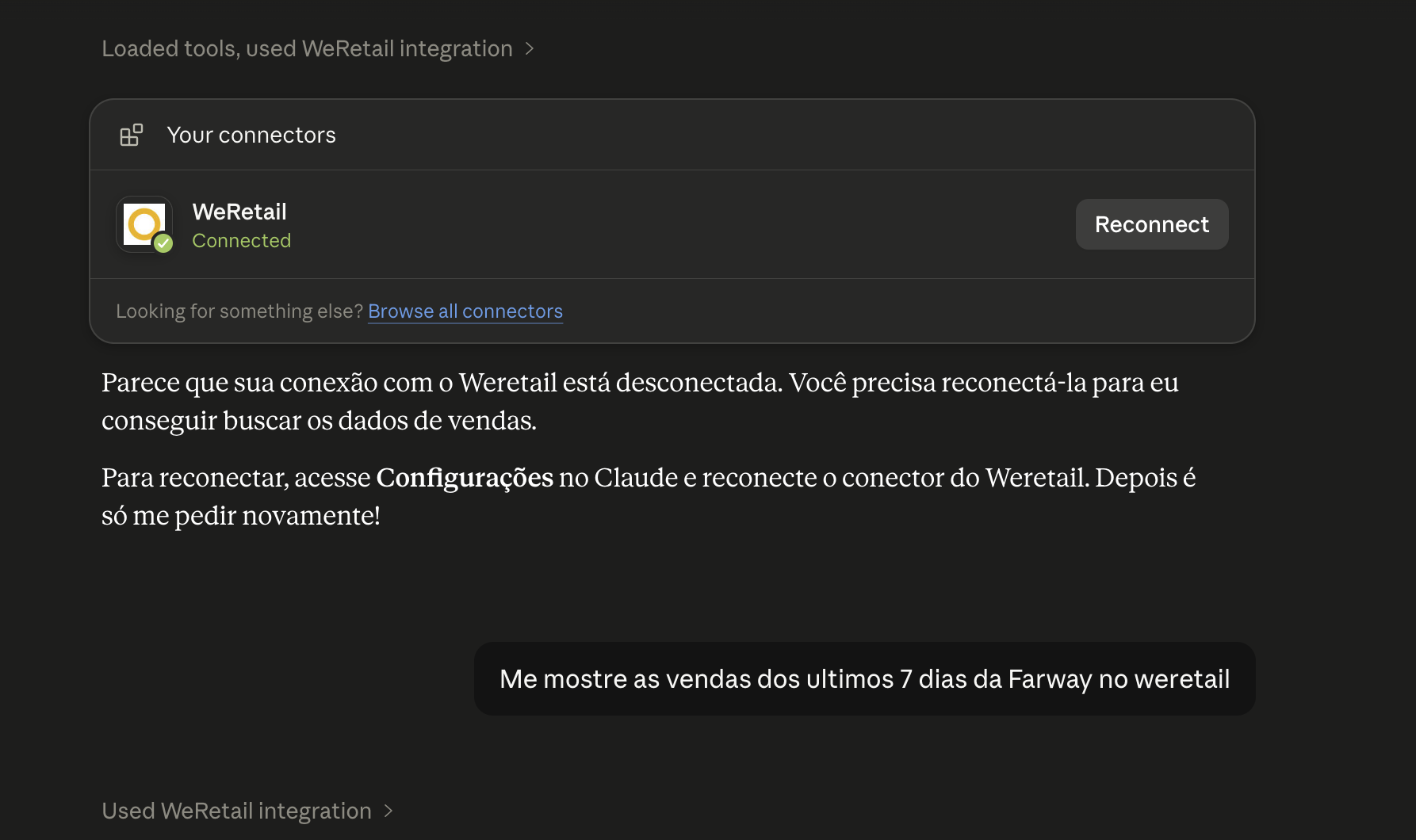
Task: Select the message "Me mostre as vendas dos ultimos 7 dias"
Action: click(865, 679)
